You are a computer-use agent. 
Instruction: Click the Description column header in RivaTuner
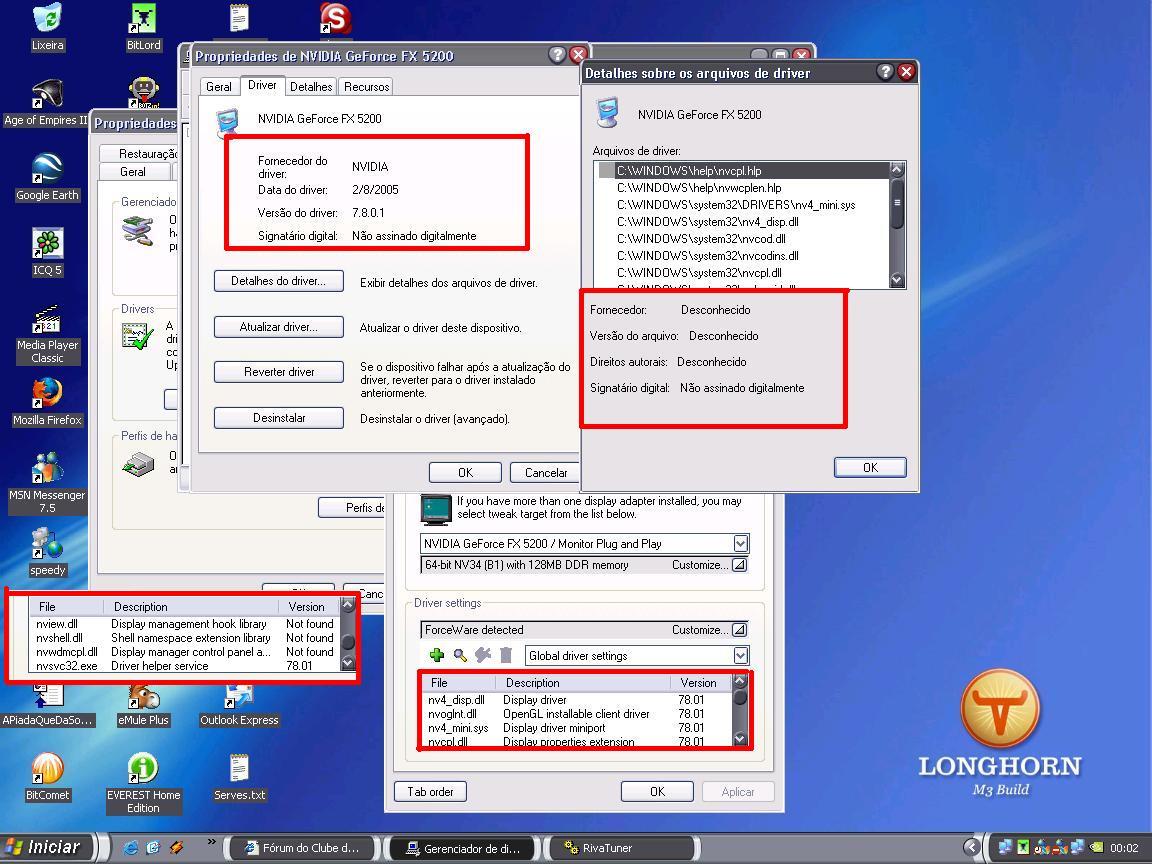coord(584,683)
